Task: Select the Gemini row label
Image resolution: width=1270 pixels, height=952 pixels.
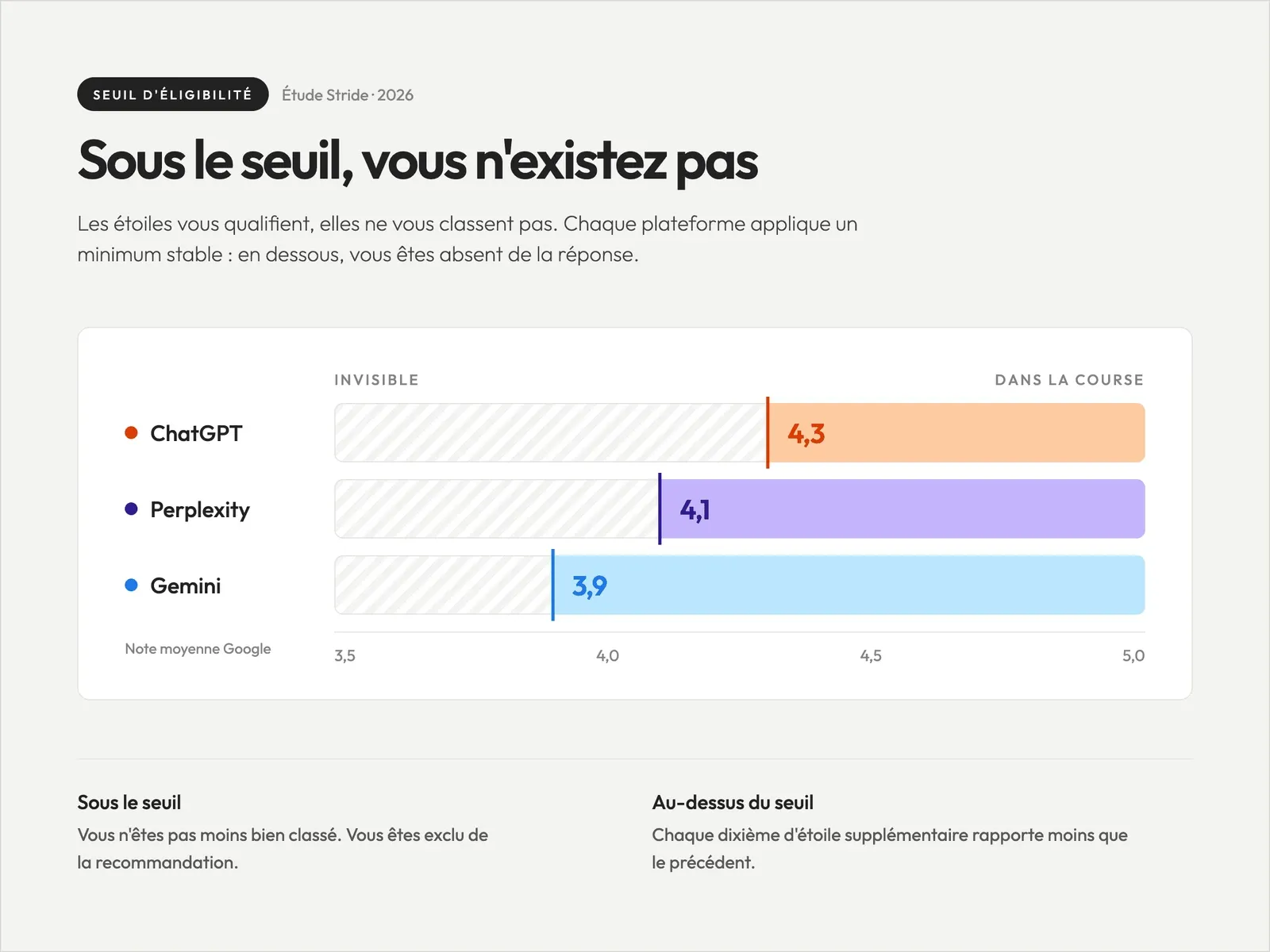Action: coord(186,585)
